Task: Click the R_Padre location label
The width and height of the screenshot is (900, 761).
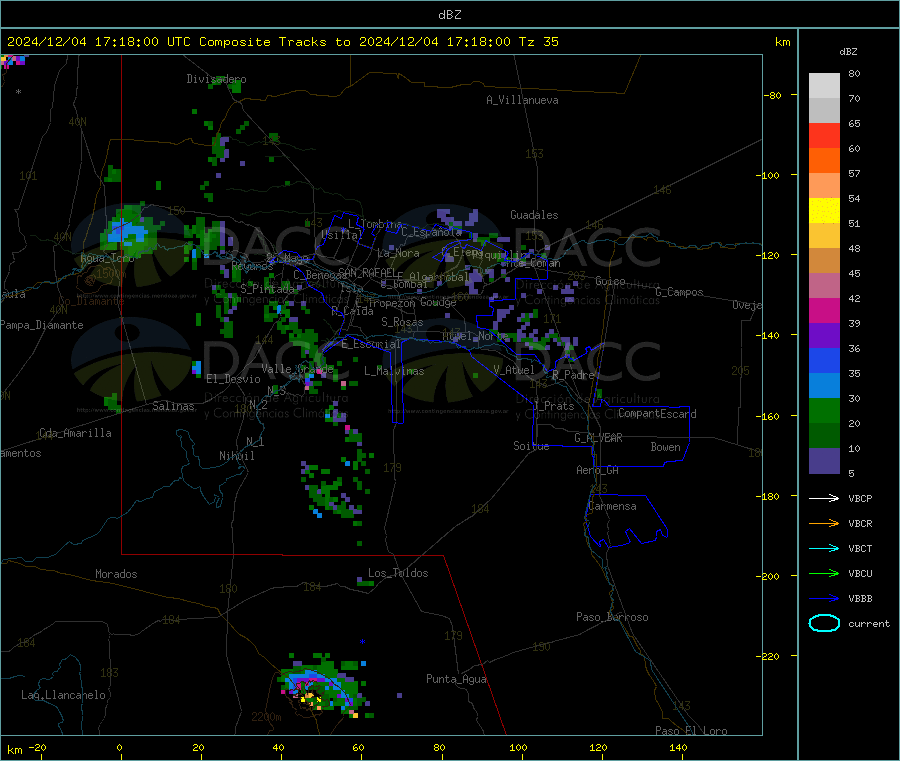Action: (x=573, y=375)
